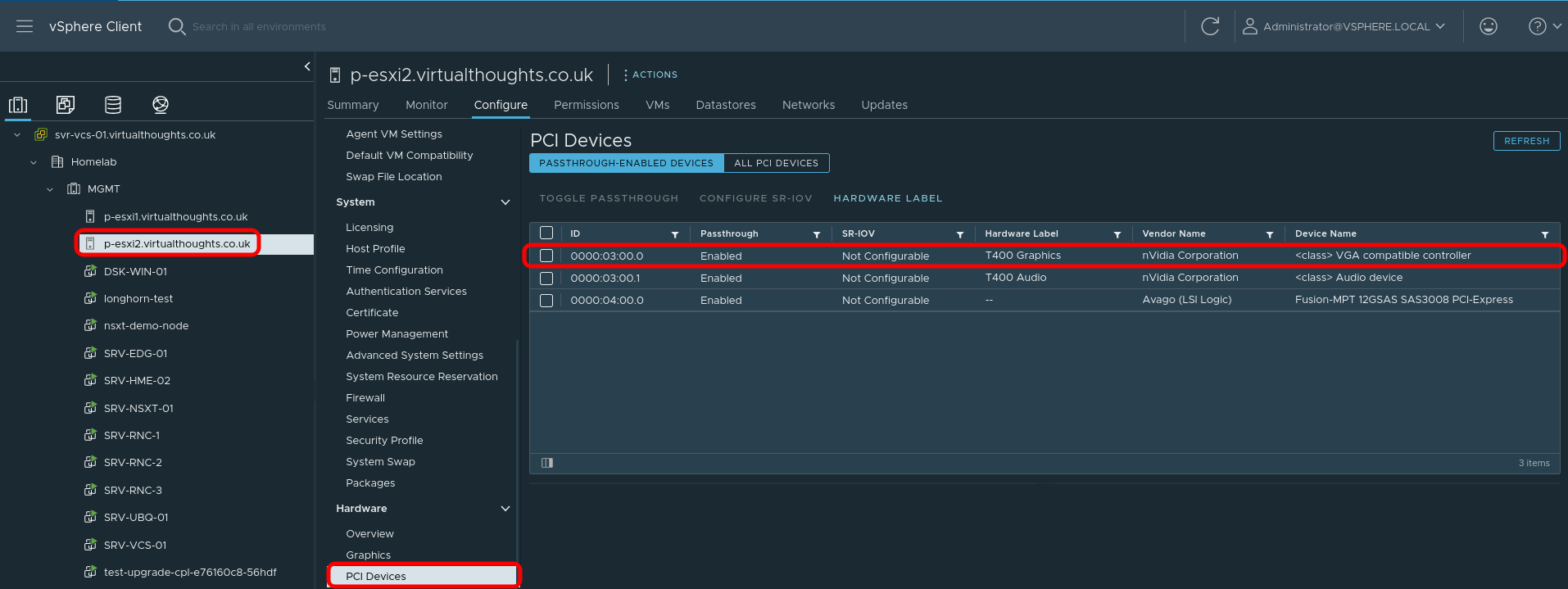The width and height of the screenshot is (1568, 589).
Task: Open the Device Name column filter
Action: (x=1545, y=234)
